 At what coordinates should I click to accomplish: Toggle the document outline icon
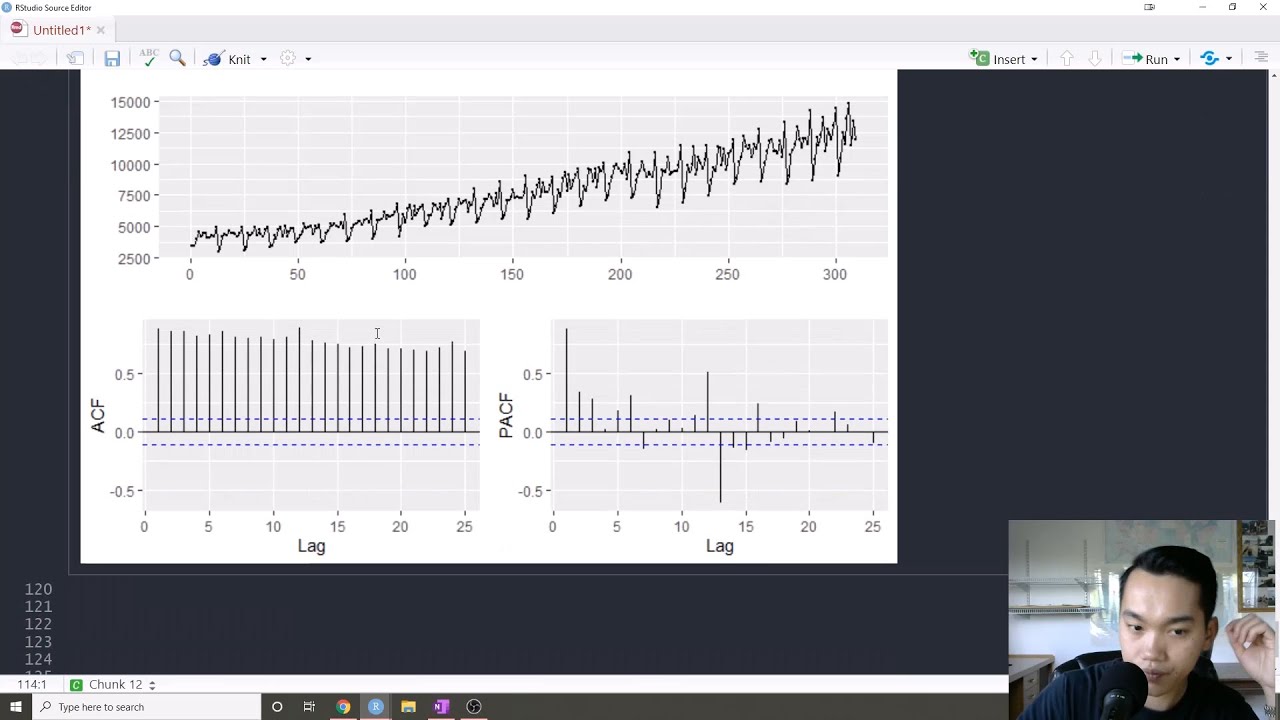(x=1261, y=58)
